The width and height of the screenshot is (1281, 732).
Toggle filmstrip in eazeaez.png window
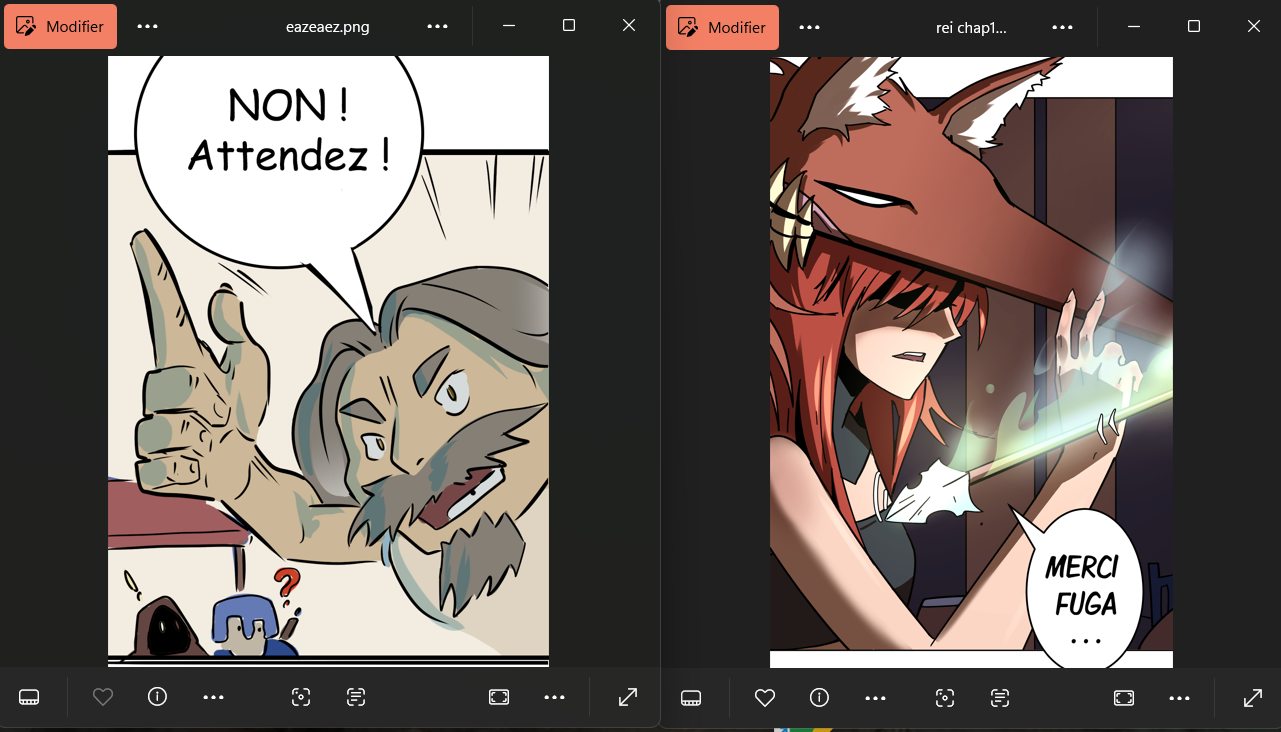click(x=29, y=697)
